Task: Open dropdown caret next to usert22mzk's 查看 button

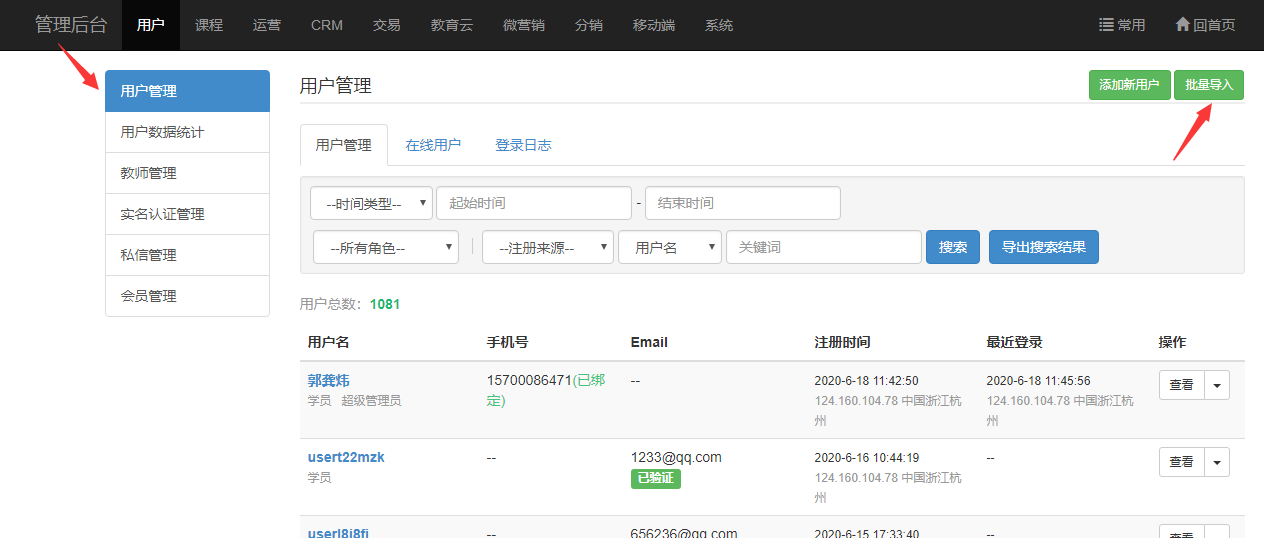Action: [1217, 462]
